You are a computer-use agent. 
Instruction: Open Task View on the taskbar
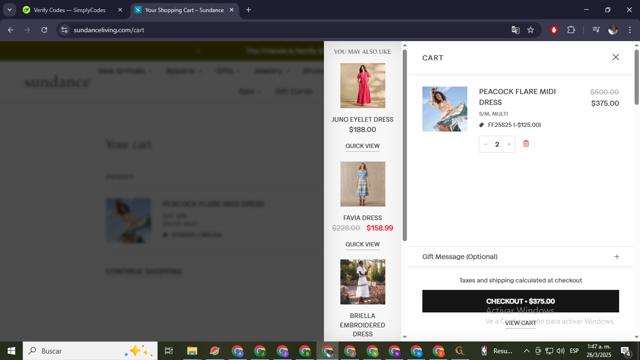pos(169,351)
